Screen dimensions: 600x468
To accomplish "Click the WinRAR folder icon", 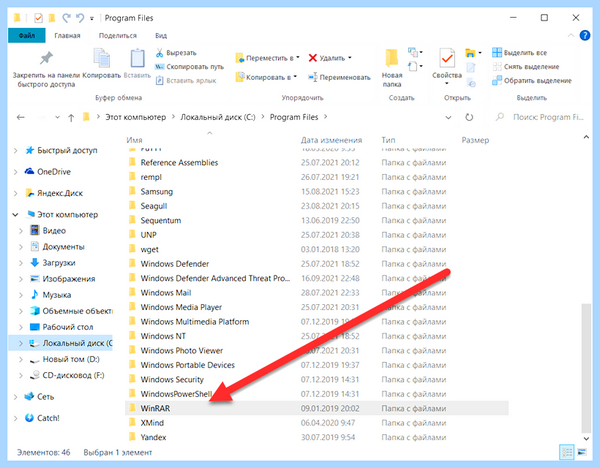I will (132, 408).
